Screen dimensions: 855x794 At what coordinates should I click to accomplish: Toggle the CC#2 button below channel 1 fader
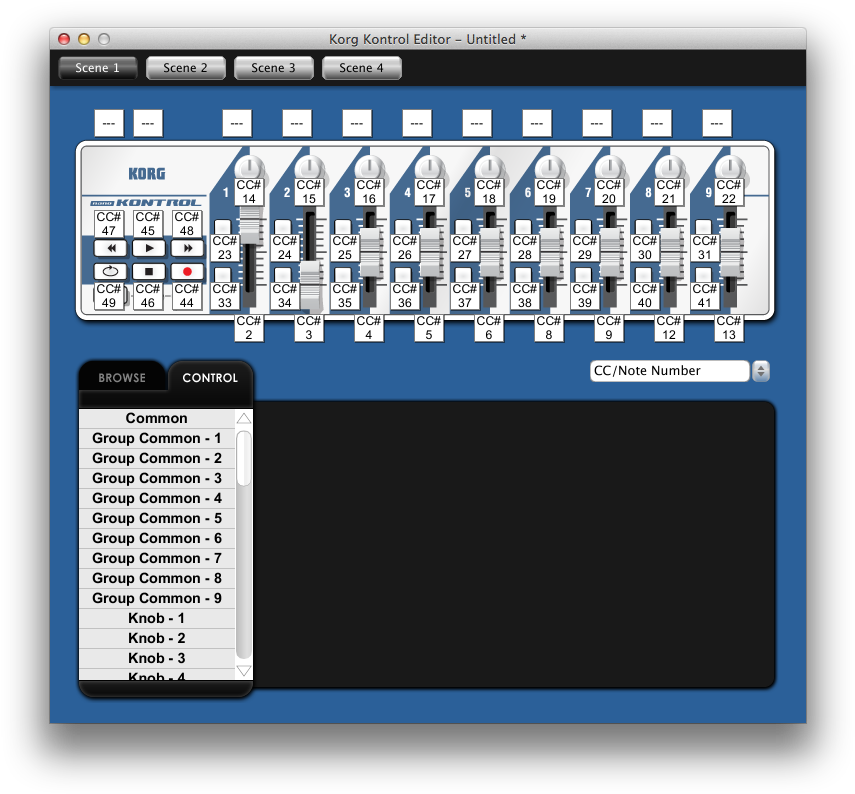point(249,328)
